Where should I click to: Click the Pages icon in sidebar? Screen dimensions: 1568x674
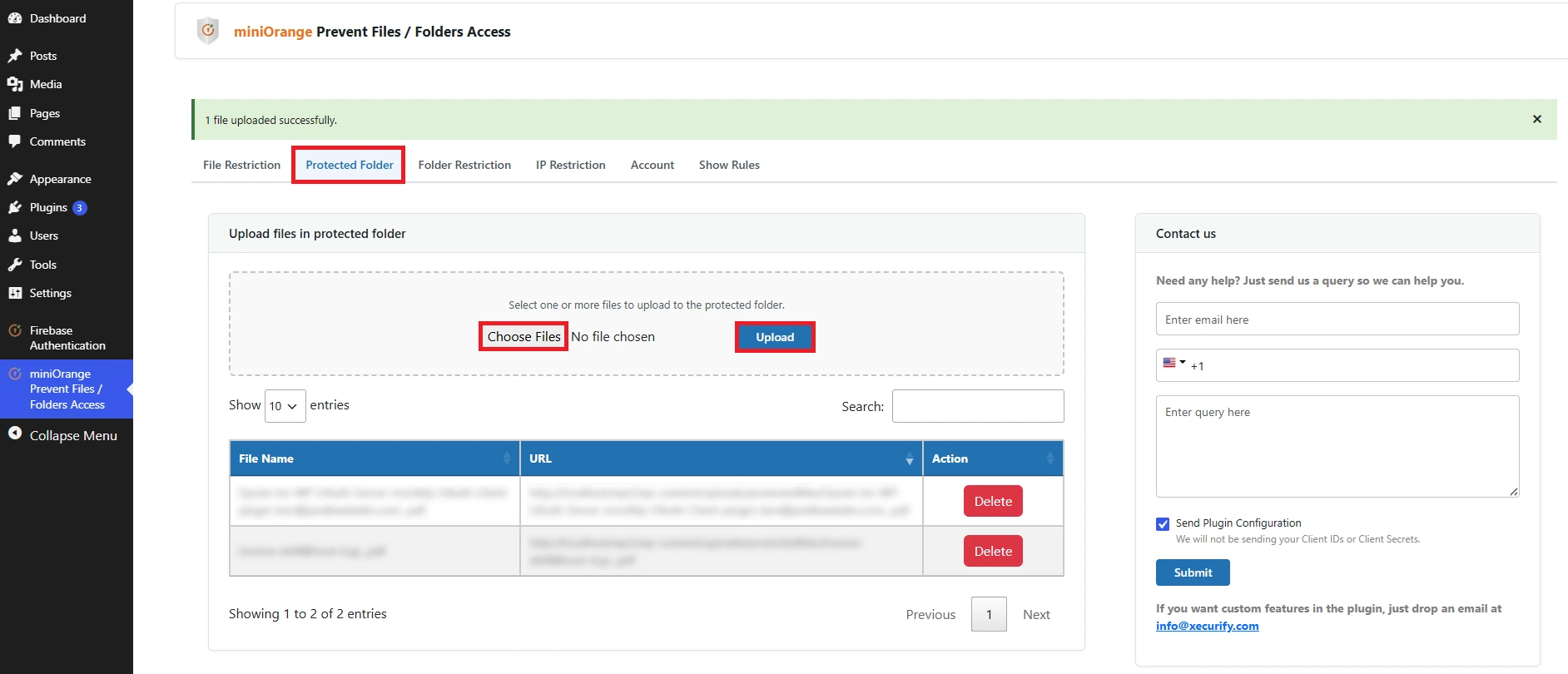pyautogui.click(x=15, y=113)
